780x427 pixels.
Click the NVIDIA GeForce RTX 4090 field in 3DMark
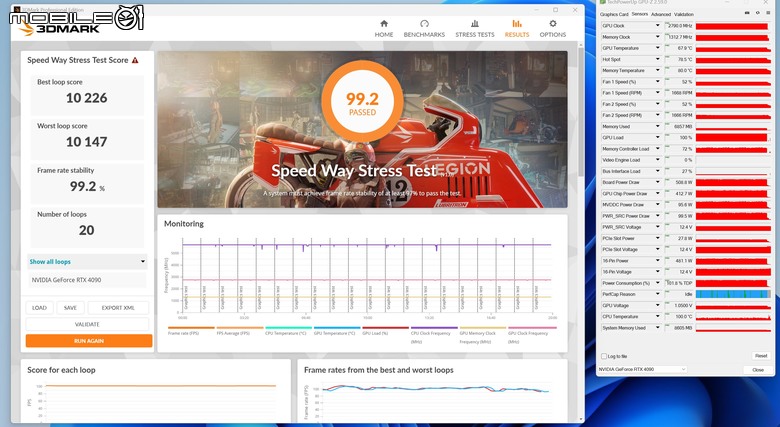[x=87, y=280]
